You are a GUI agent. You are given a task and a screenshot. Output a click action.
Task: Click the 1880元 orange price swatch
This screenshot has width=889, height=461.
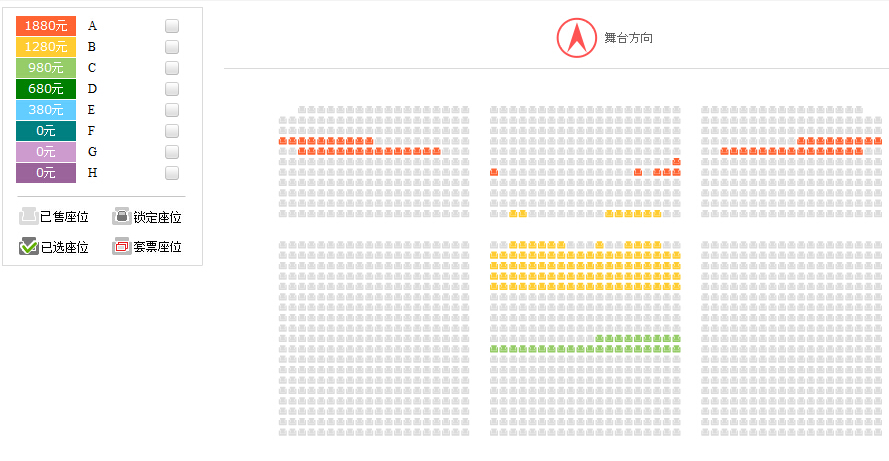tap(46, 26)
